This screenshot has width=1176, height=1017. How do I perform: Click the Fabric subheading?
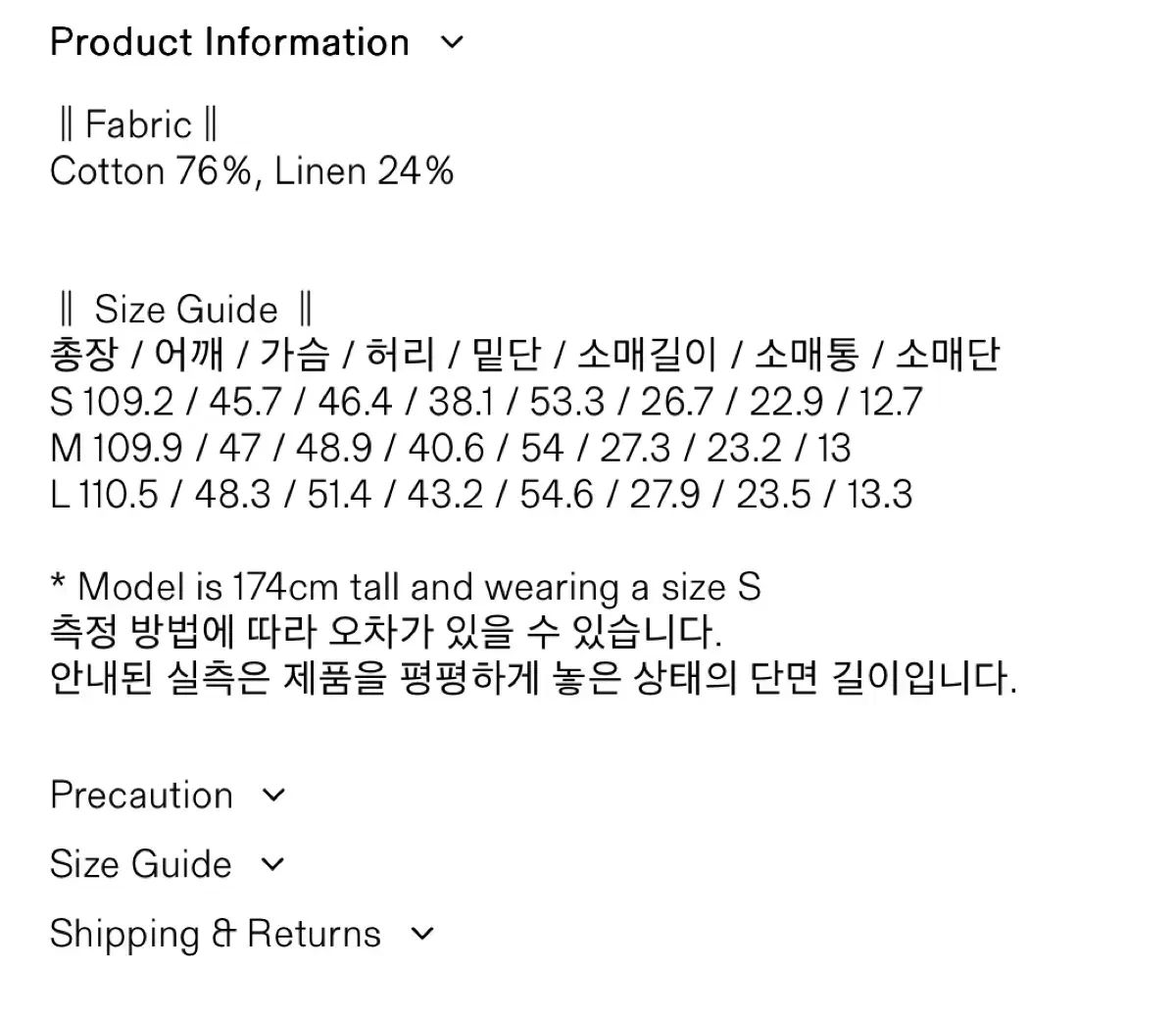(138, 125)
